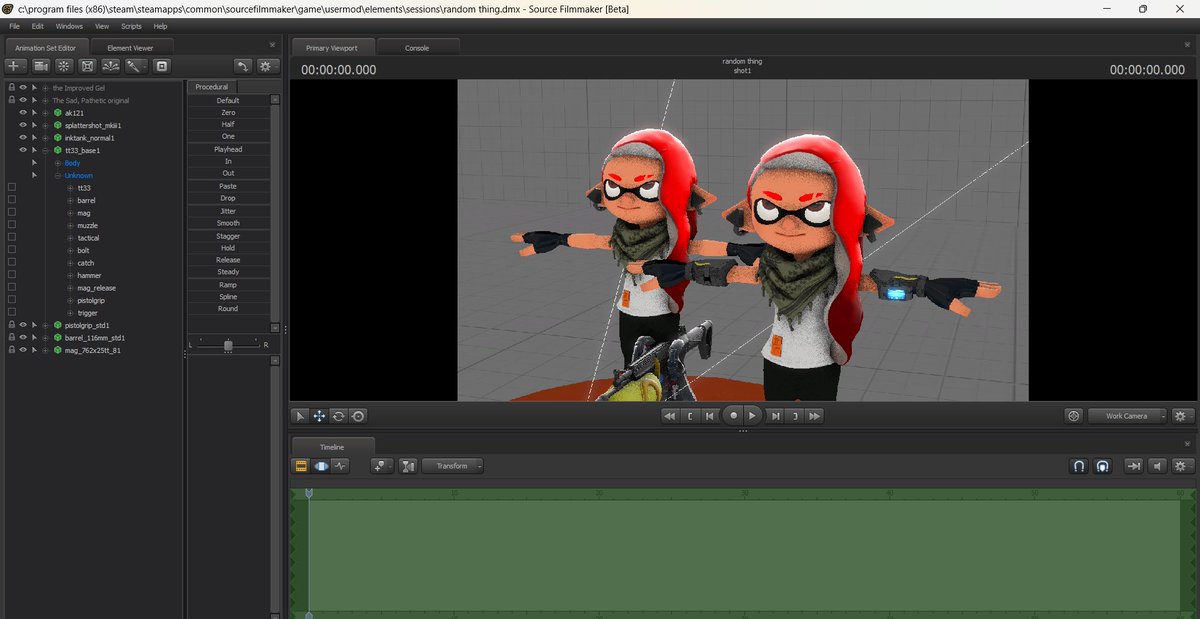Viewport: 1200px width, 619px height.
Task: Open the File menu
Action: click(x=14, y=26)
